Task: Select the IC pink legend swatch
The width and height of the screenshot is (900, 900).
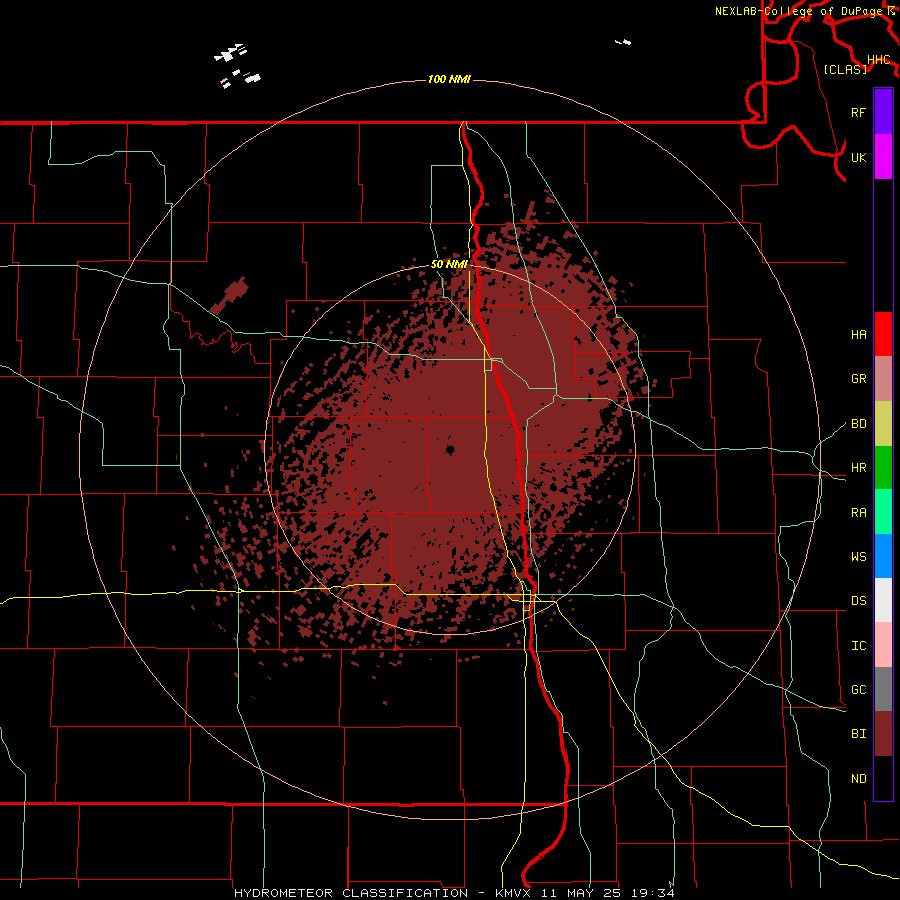Action: (x=883, y=645)
